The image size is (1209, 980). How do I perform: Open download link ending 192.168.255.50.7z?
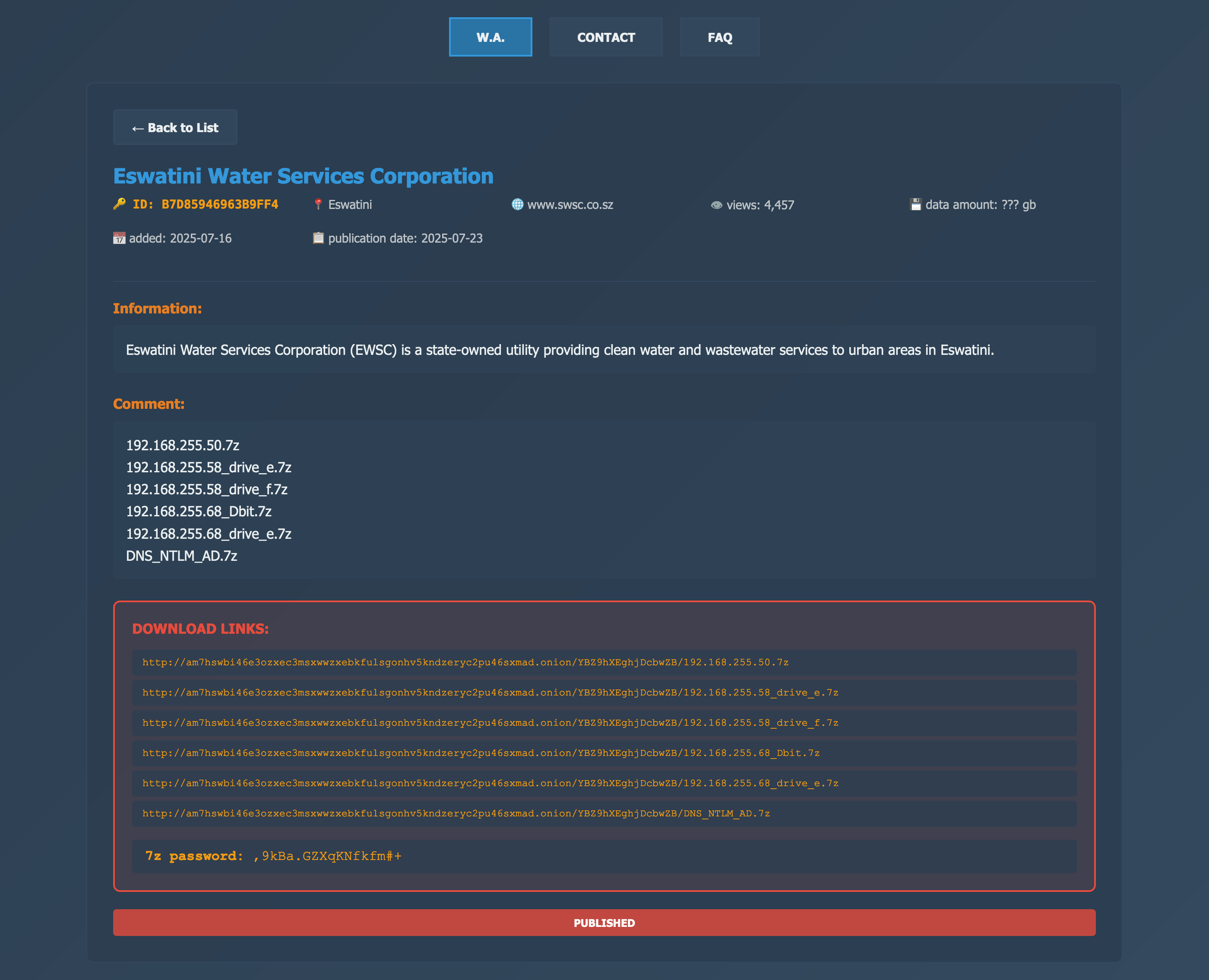(x=604, y=663)
